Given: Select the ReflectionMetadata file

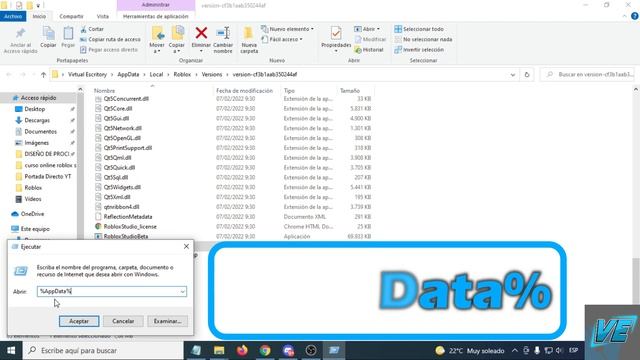Looking at the screenshot, I should 128,217.
